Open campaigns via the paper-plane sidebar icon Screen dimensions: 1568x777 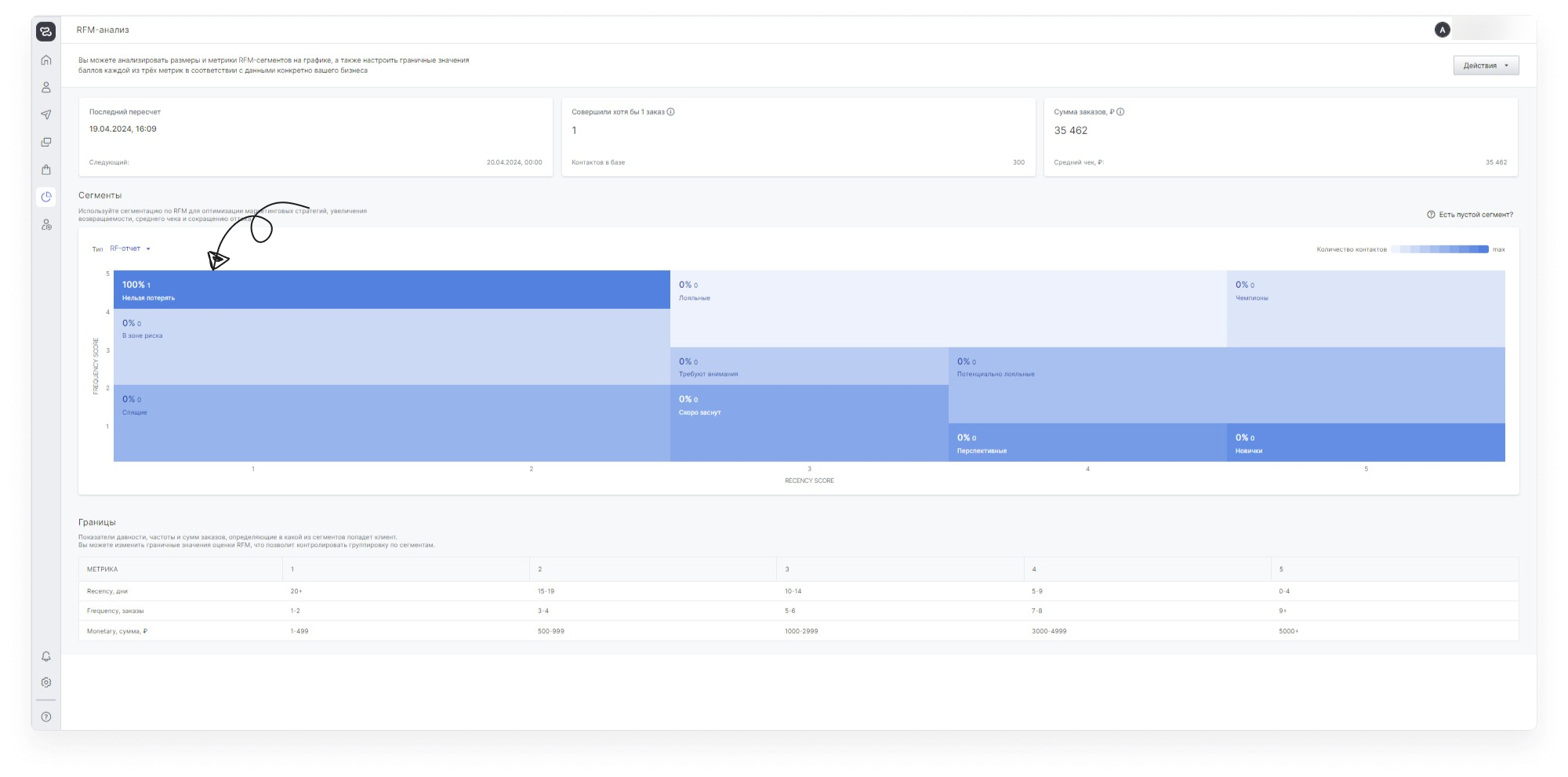tap(46, 114)
